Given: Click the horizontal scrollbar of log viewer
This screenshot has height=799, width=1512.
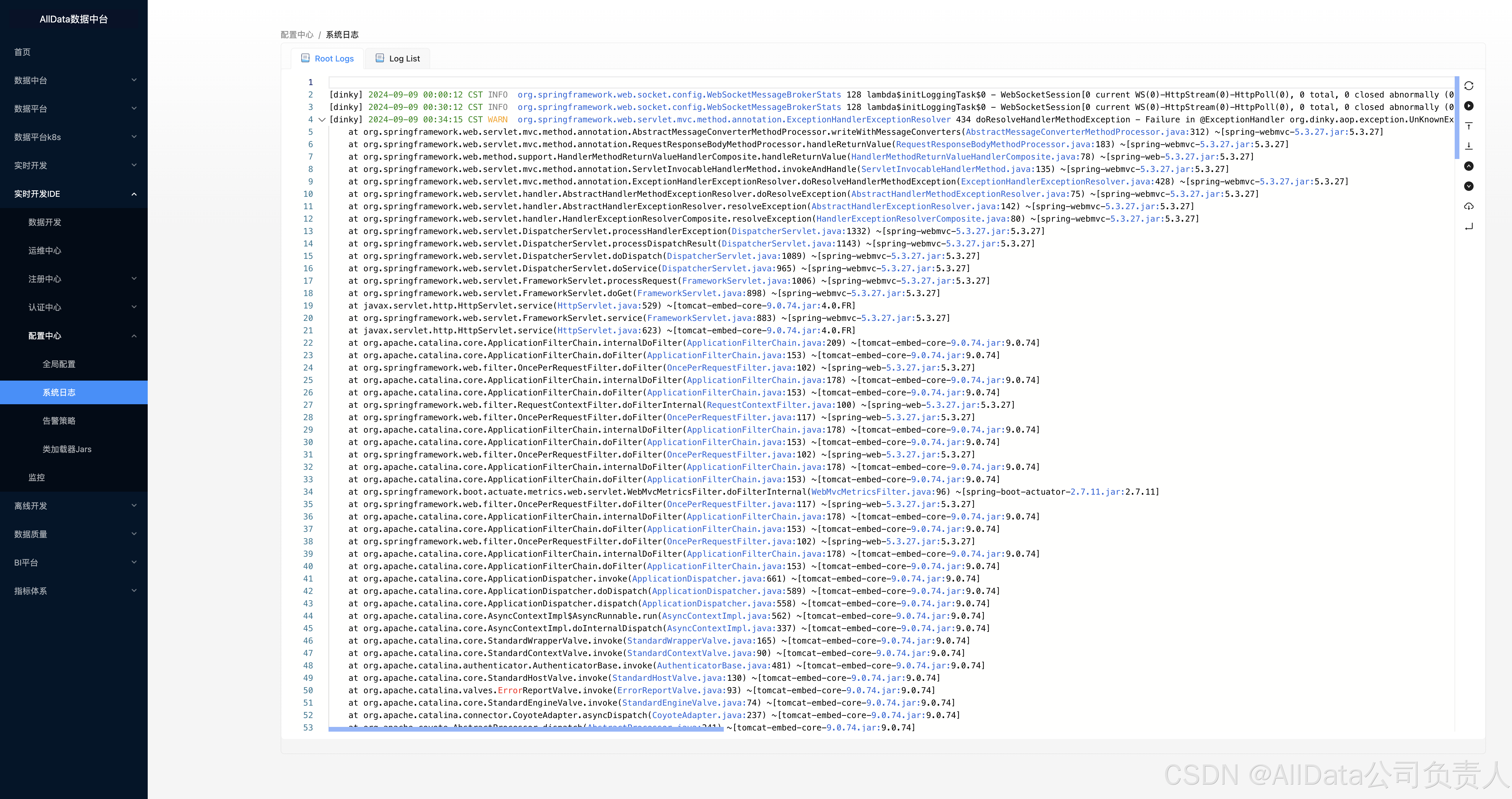Looking at the screenshot, I should click(525, 729).
